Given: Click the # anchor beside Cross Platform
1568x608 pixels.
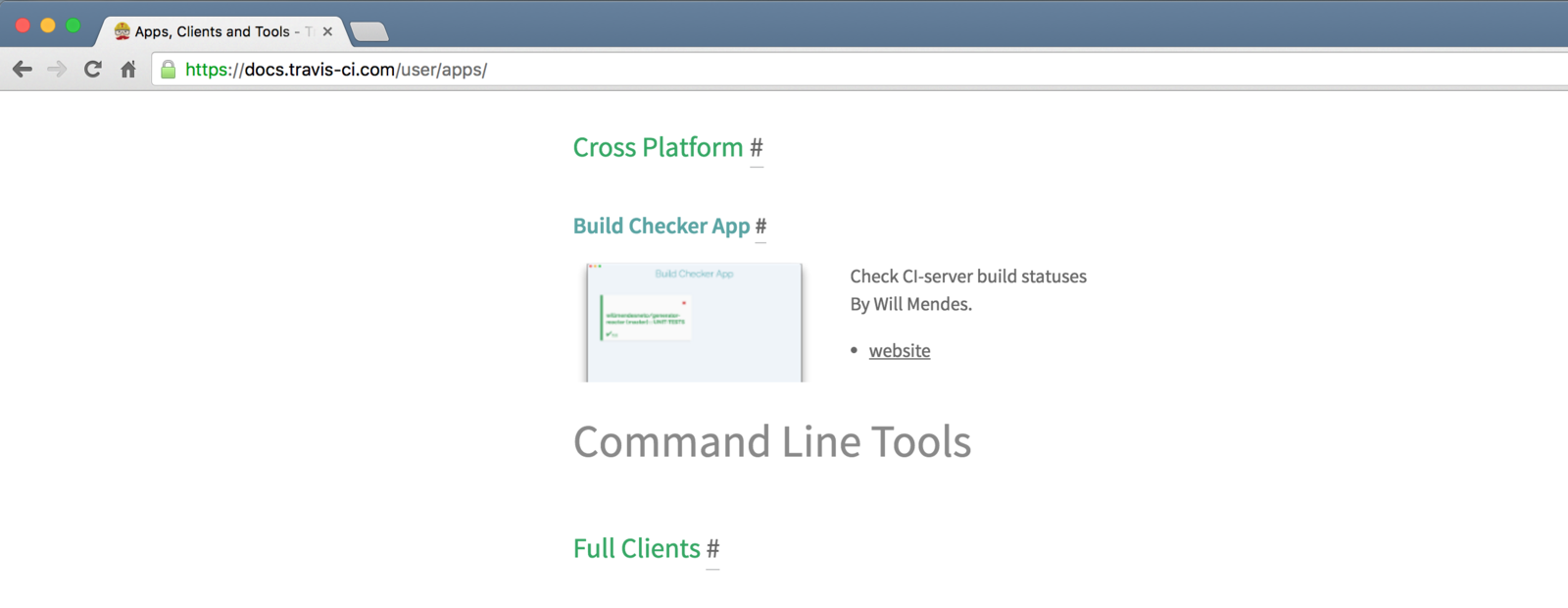Looking at the screenshot, I should 757,148.
